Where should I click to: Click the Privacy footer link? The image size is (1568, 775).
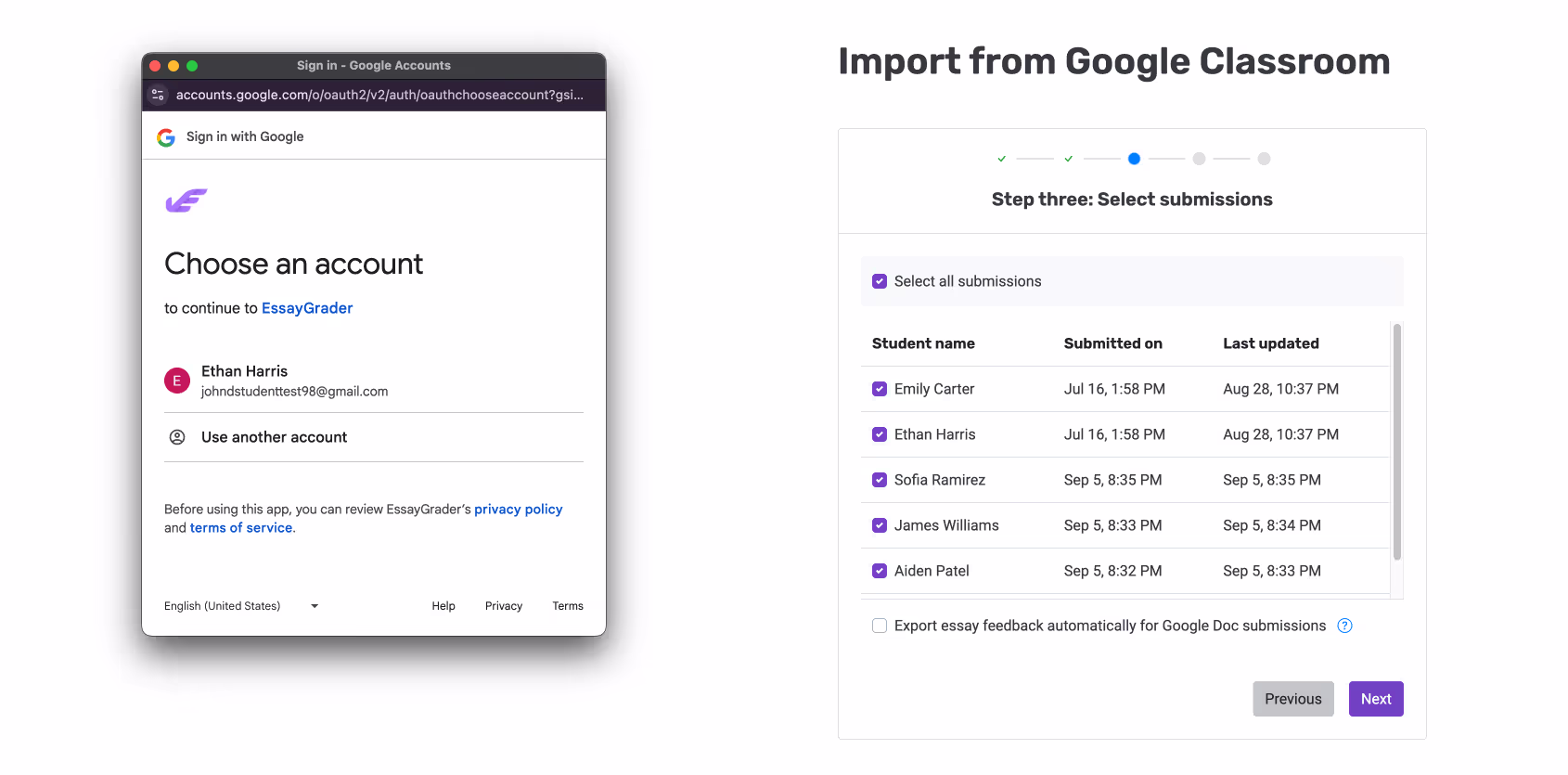tap(504, 606)
